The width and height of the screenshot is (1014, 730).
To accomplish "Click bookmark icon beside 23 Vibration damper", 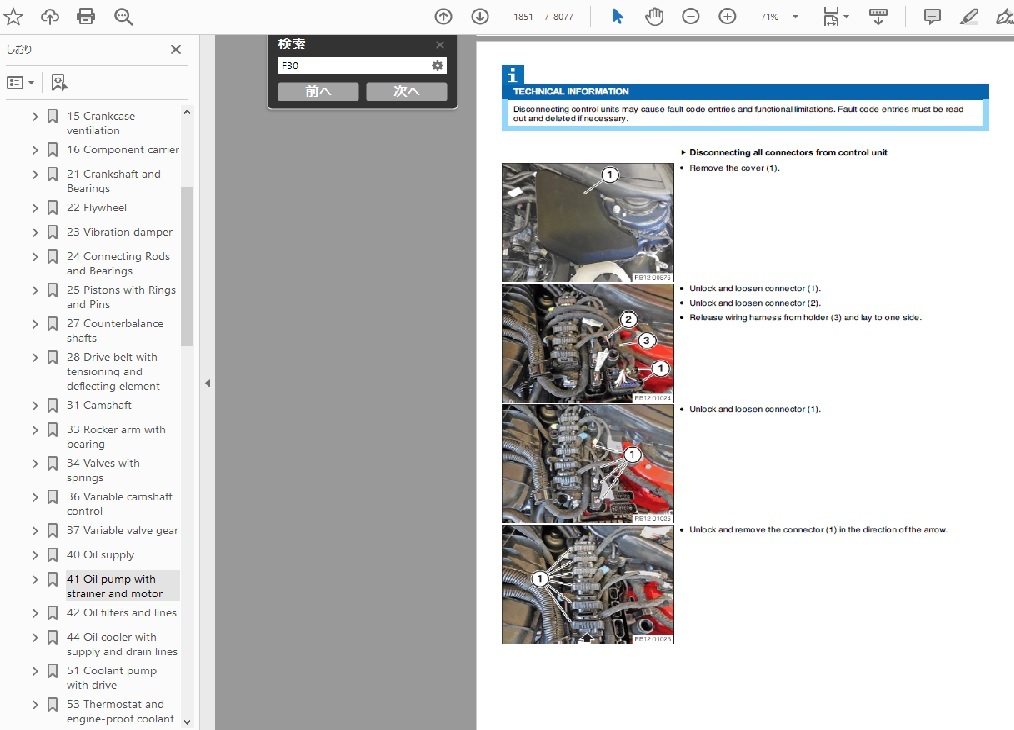I will click(x=53, y=232).
